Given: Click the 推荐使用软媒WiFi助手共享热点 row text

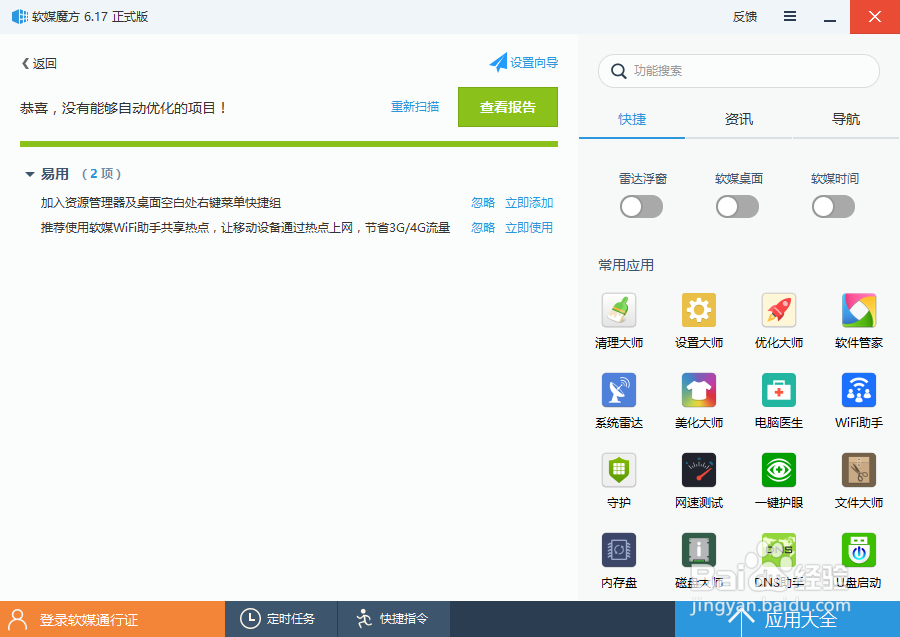Looking at the screenshot, I should click(x=245, y=228).
